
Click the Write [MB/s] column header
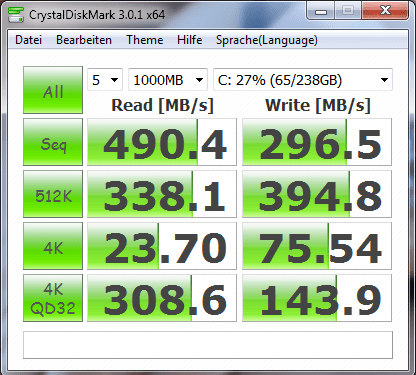point(318,105)
